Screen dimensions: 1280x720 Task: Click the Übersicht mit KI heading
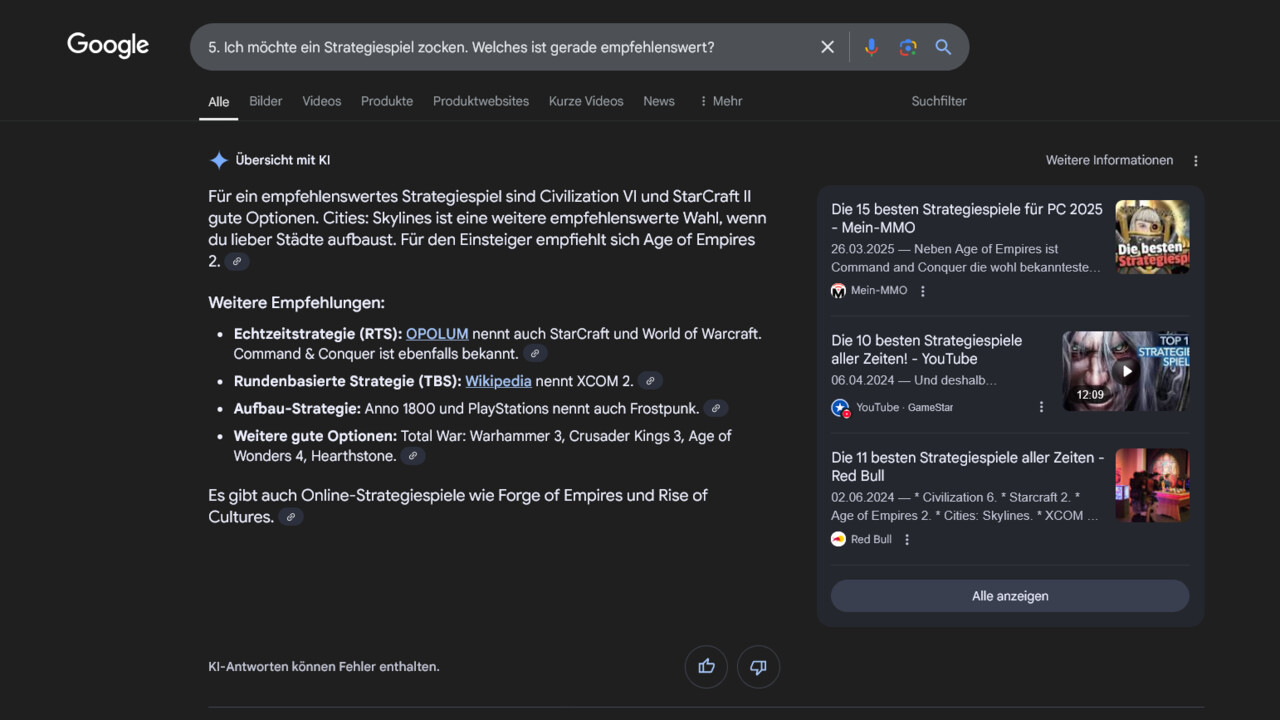tap(283, 160)
